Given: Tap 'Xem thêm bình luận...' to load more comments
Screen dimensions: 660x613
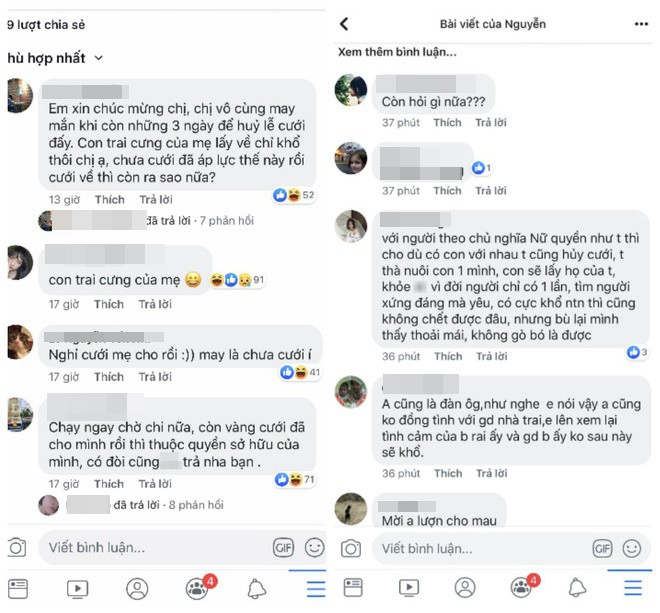Looking at the screenshot, I should tap(397, 52).
